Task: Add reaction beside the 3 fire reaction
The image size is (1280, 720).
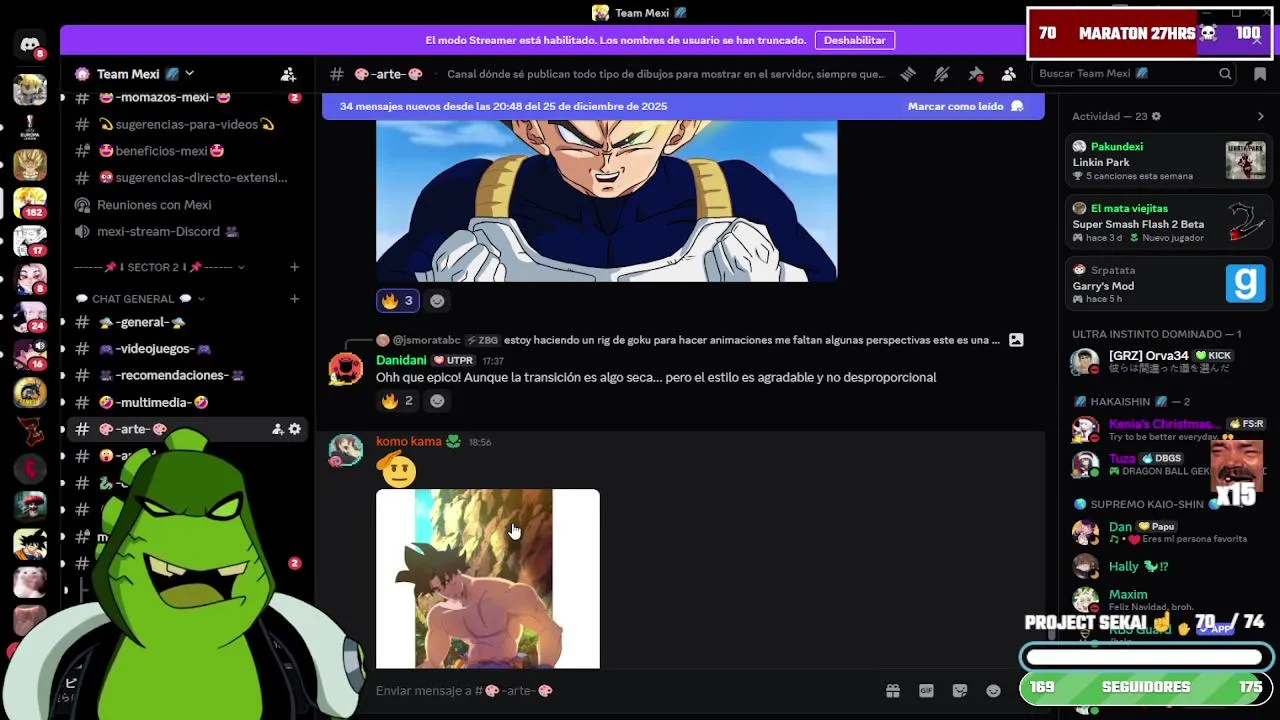Action: (437, 301)
